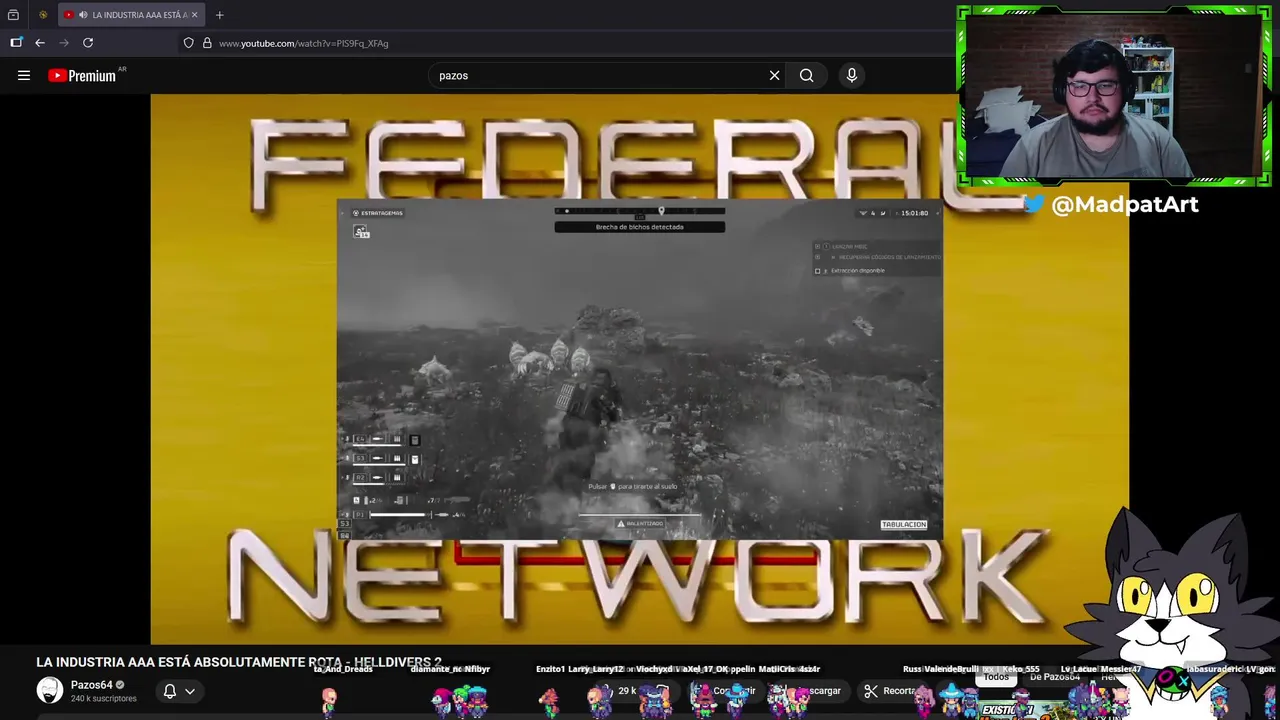
Task: Open the tracking protection shield icon
Action: pos(188,43)
